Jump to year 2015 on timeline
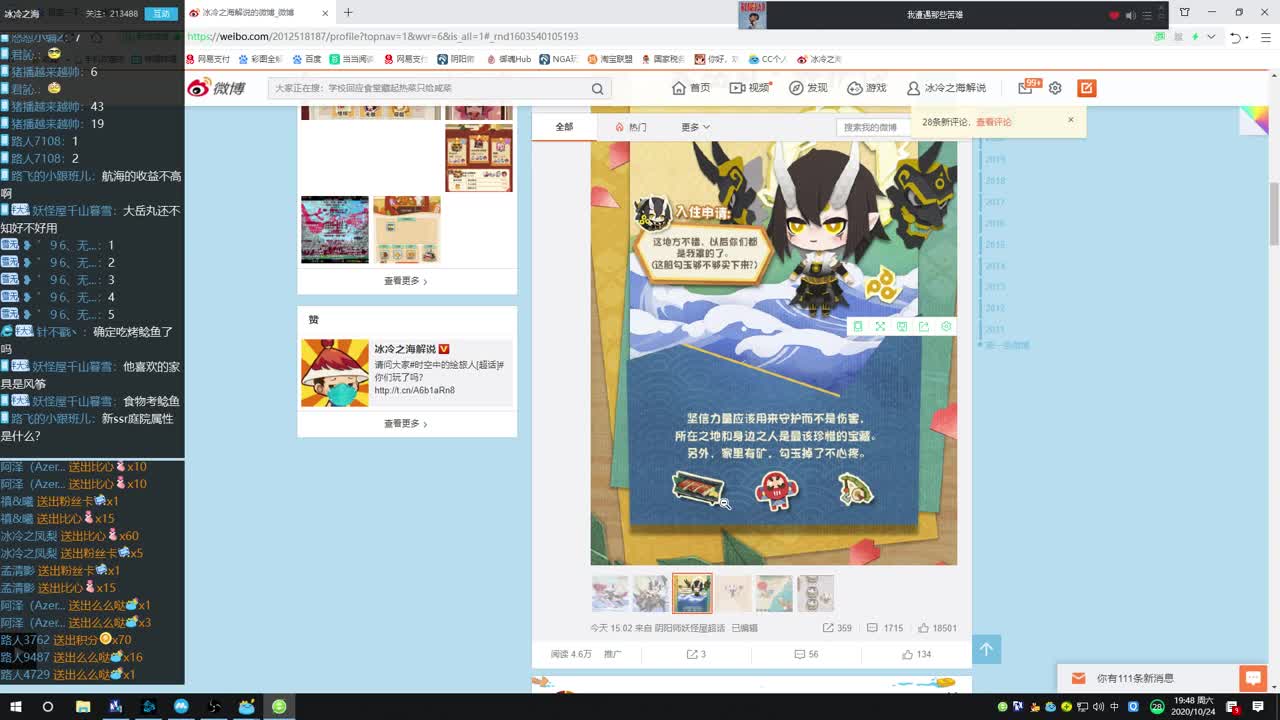 coord(995,245)
